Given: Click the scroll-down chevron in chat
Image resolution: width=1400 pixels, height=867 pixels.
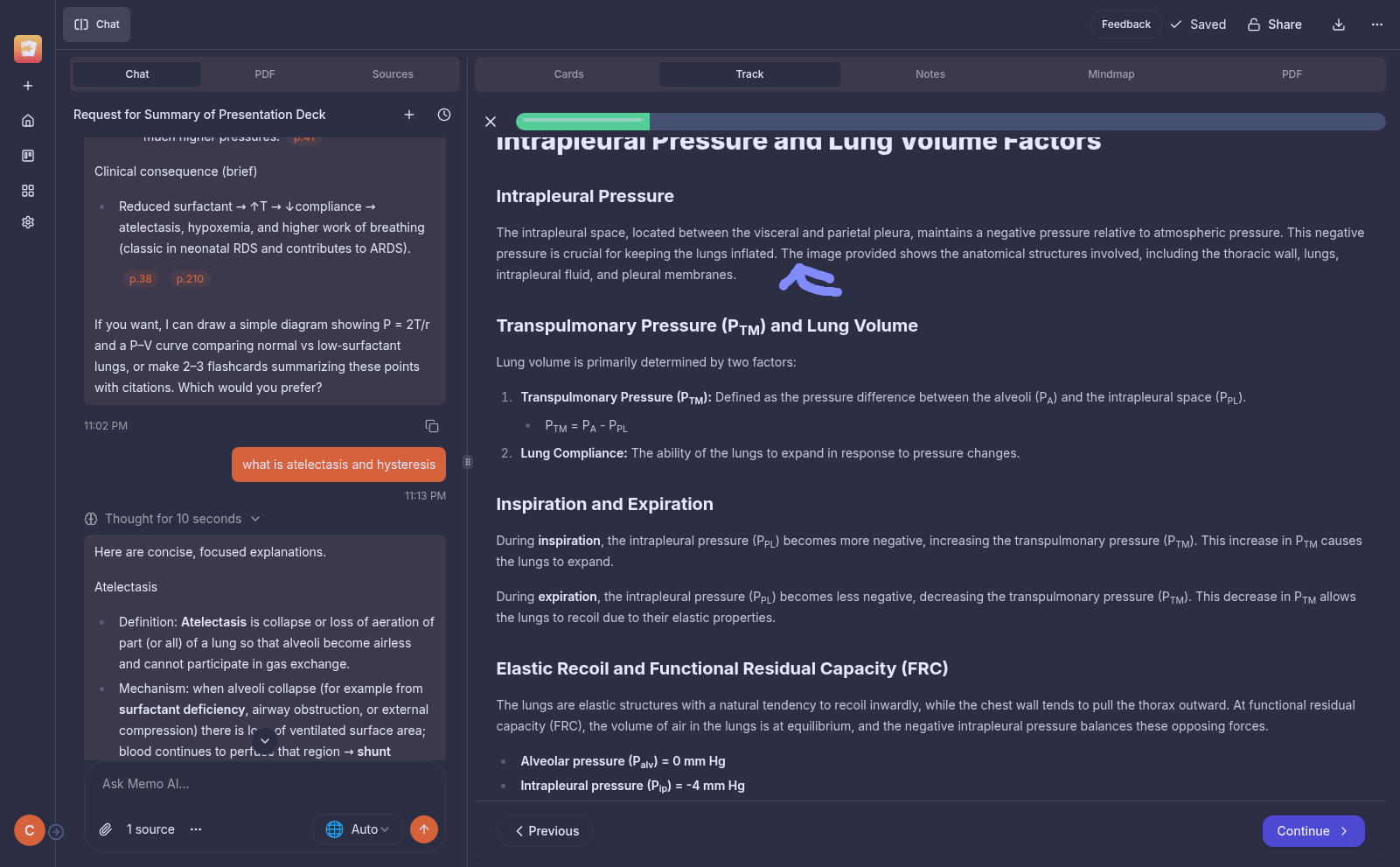Looking at the screenshot, I should tap(265, 741).
